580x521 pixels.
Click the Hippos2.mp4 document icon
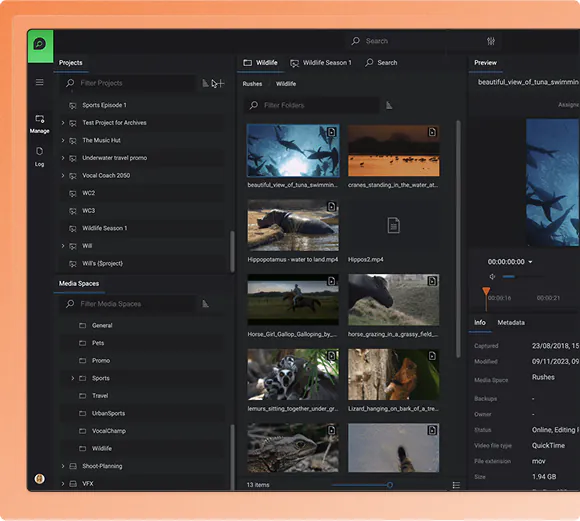tap(394, 225)
